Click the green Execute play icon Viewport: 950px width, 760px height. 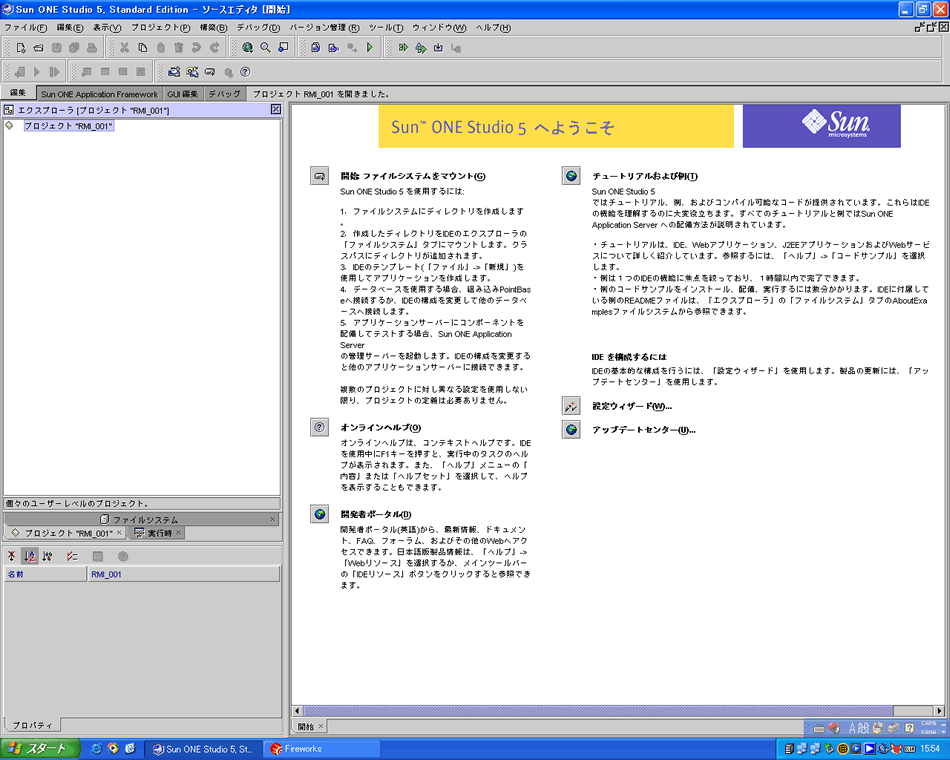click(370, 47)
